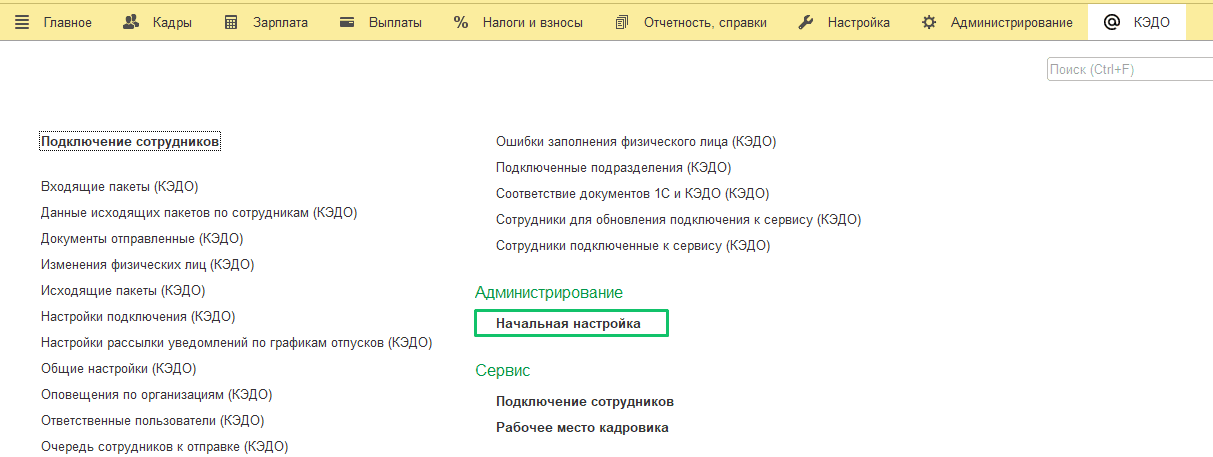Open Изменения физических лиц (КЭДО)
1213x457 pixels.
click(147, 265)
